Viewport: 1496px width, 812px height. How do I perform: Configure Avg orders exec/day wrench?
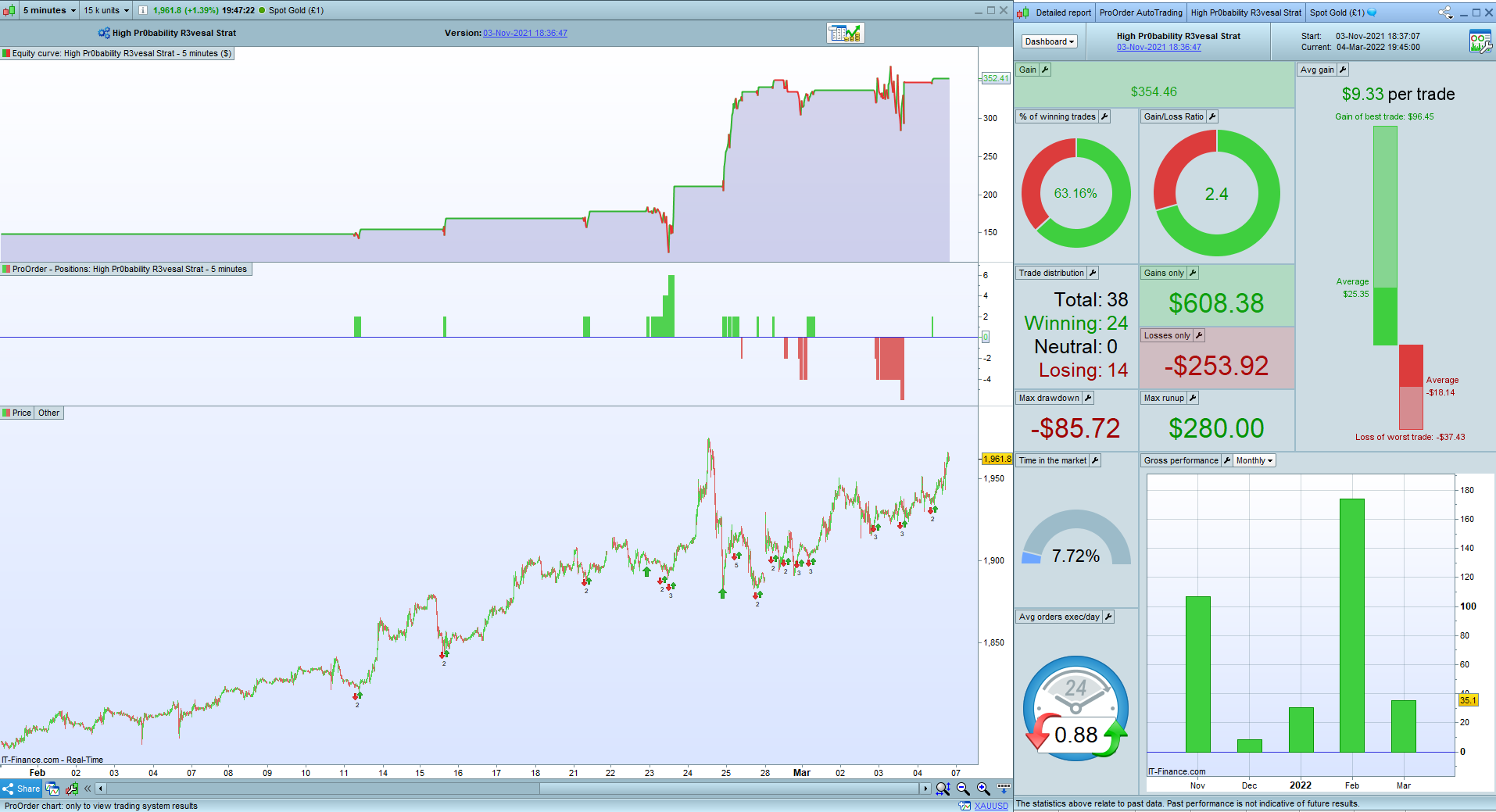click(1108, 617)
